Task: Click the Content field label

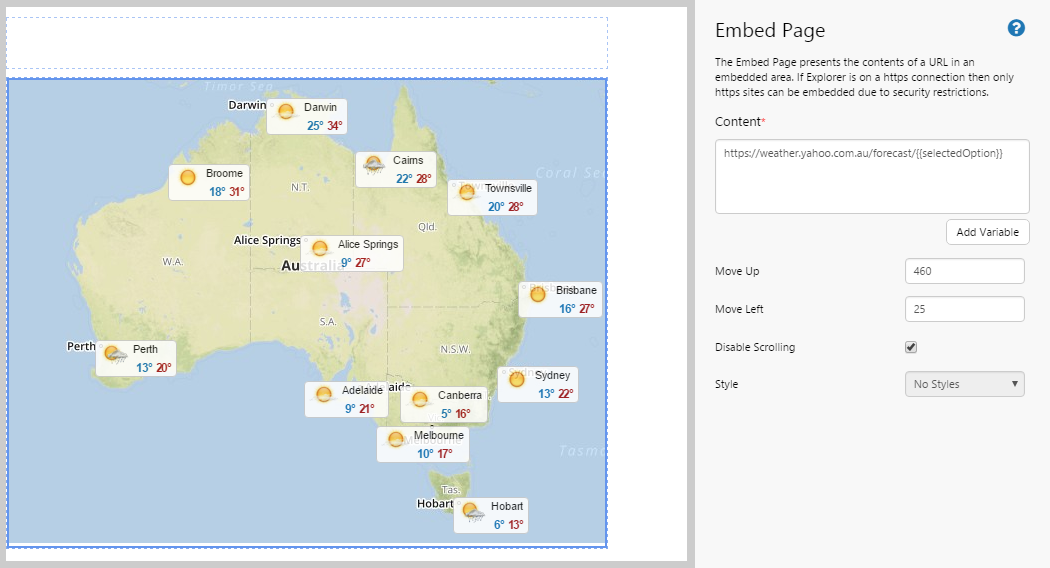Action: (740, 121)
